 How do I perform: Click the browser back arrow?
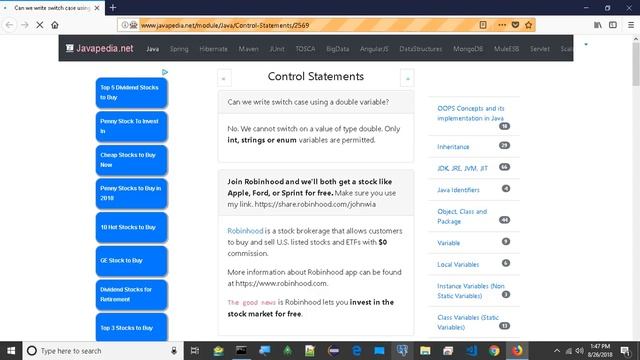(9, 25)
